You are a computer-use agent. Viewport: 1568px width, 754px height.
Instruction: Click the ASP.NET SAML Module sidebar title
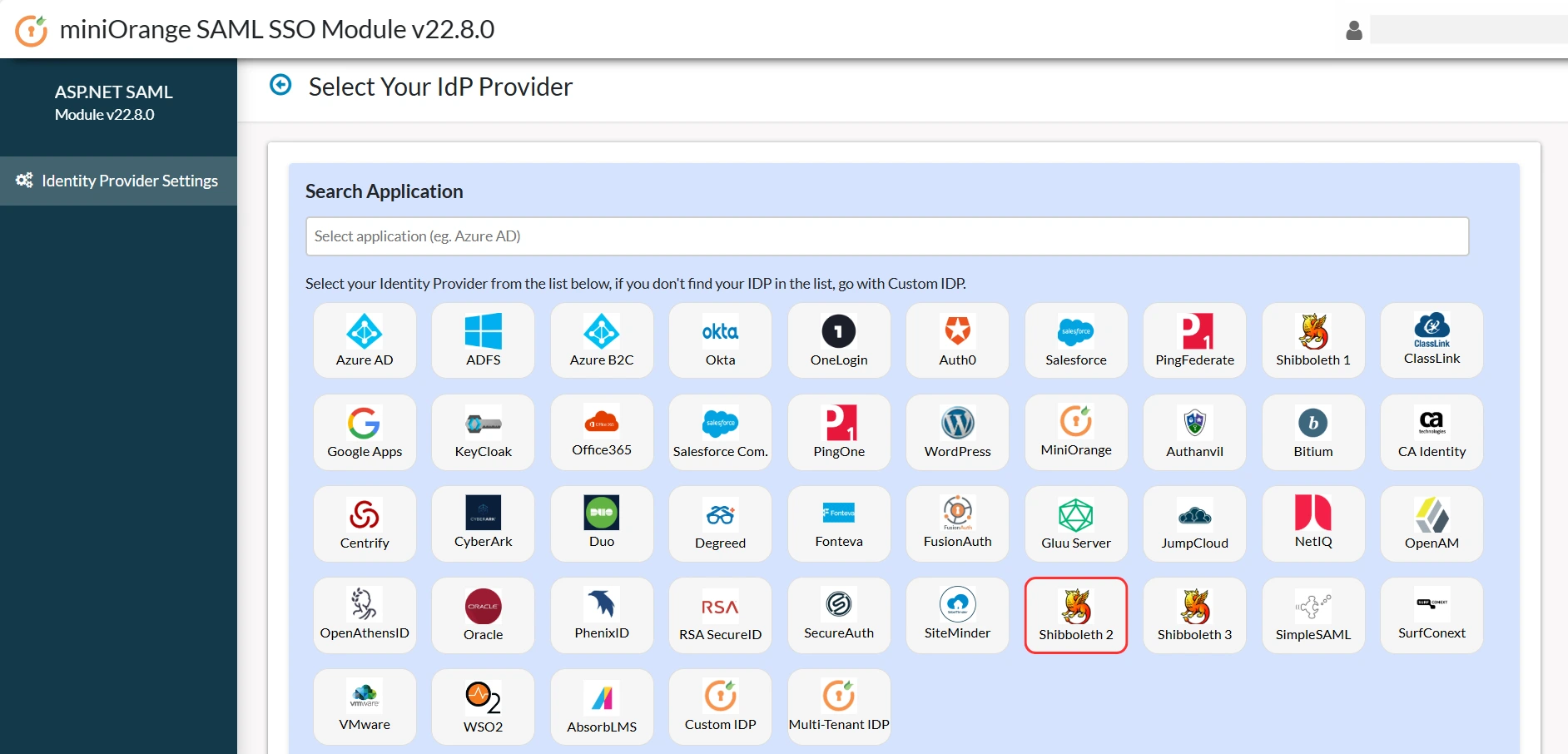tap(114, 102)
